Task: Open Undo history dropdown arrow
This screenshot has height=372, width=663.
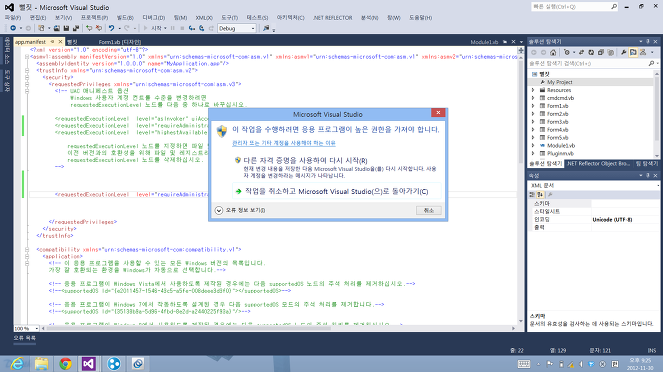Action: pos(120,28)
